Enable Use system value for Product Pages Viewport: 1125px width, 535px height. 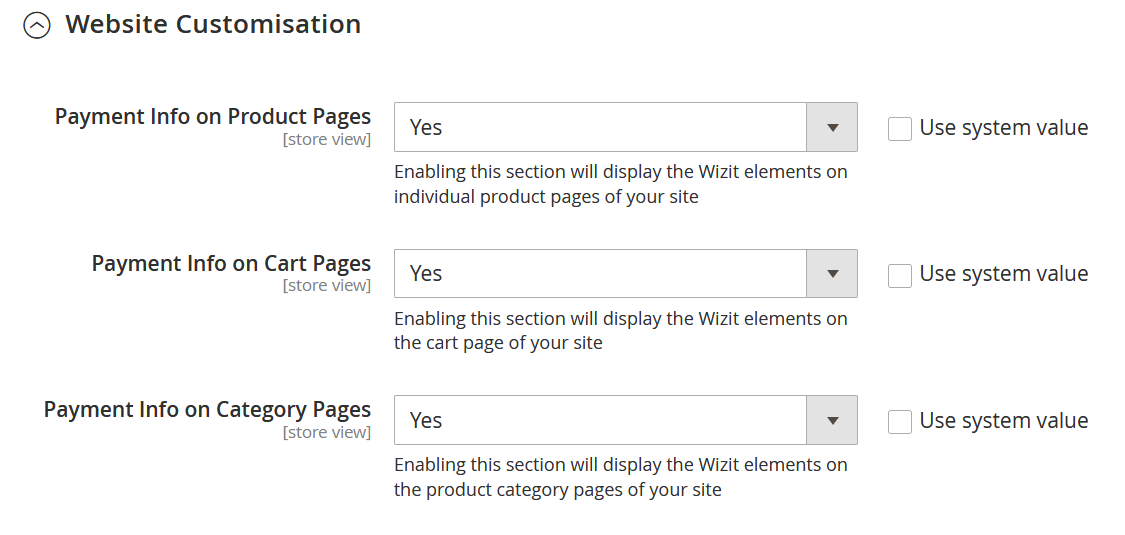click(x=900, y=129)
